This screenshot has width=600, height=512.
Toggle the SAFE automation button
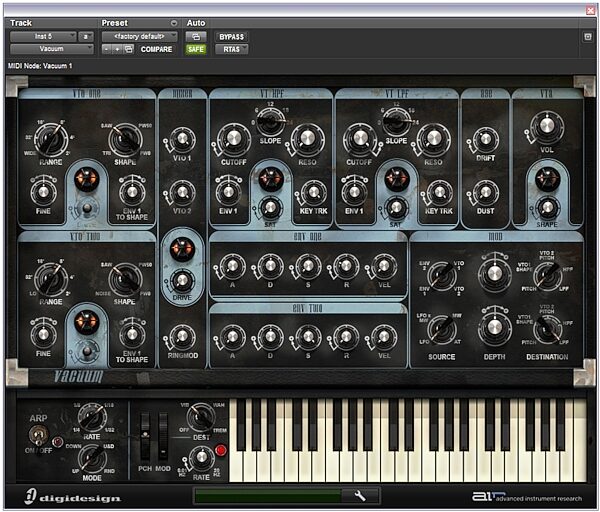point(196,49)
